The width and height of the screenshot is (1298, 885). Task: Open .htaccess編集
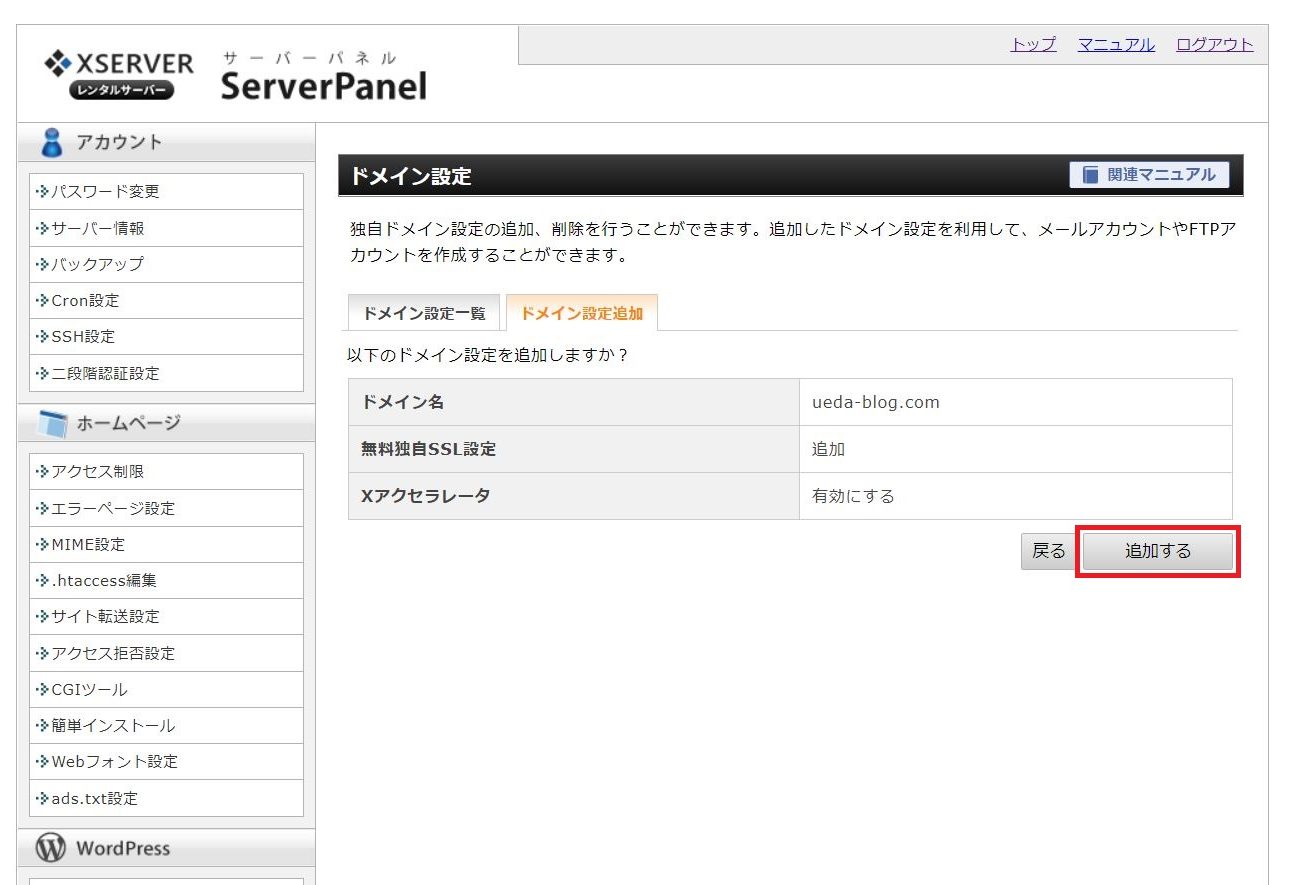(166, 580)
